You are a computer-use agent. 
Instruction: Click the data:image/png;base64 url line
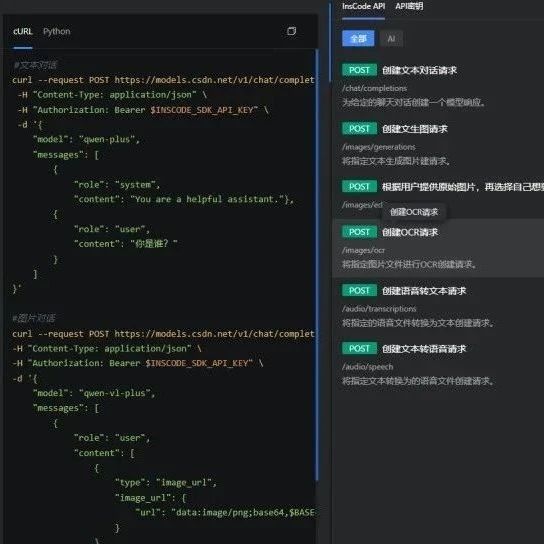[x=225, y=512]
